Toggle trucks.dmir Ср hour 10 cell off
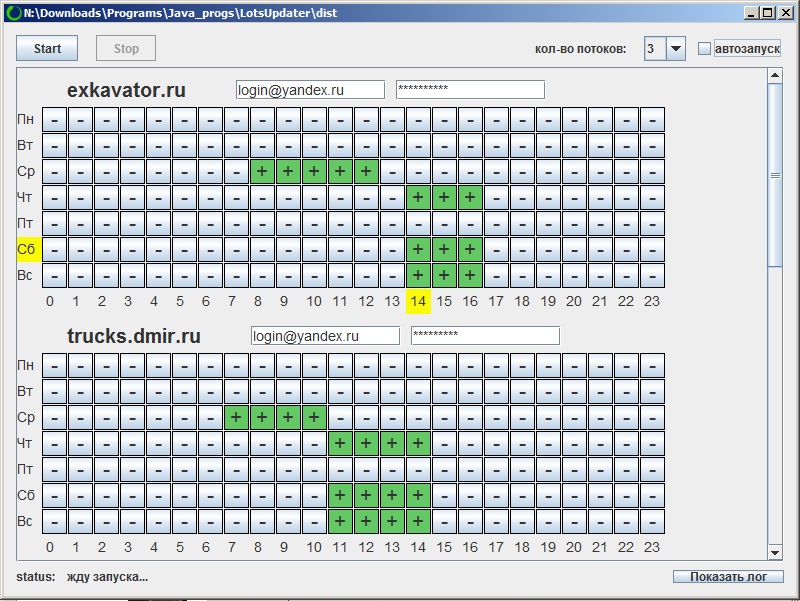The height and width of the screenshot is (601, 800). click(x=314, y=417)
